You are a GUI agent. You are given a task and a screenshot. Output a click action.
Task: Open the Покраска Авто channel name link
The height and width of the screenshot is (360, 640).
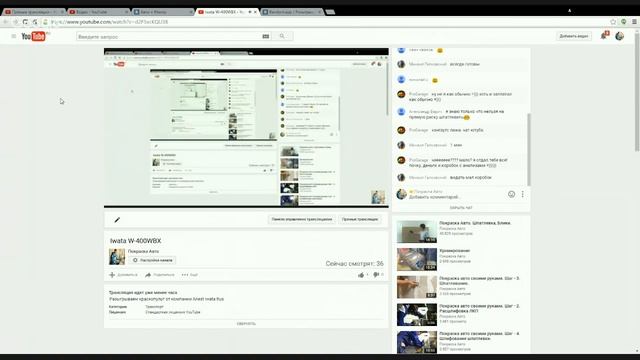point(143,251)
